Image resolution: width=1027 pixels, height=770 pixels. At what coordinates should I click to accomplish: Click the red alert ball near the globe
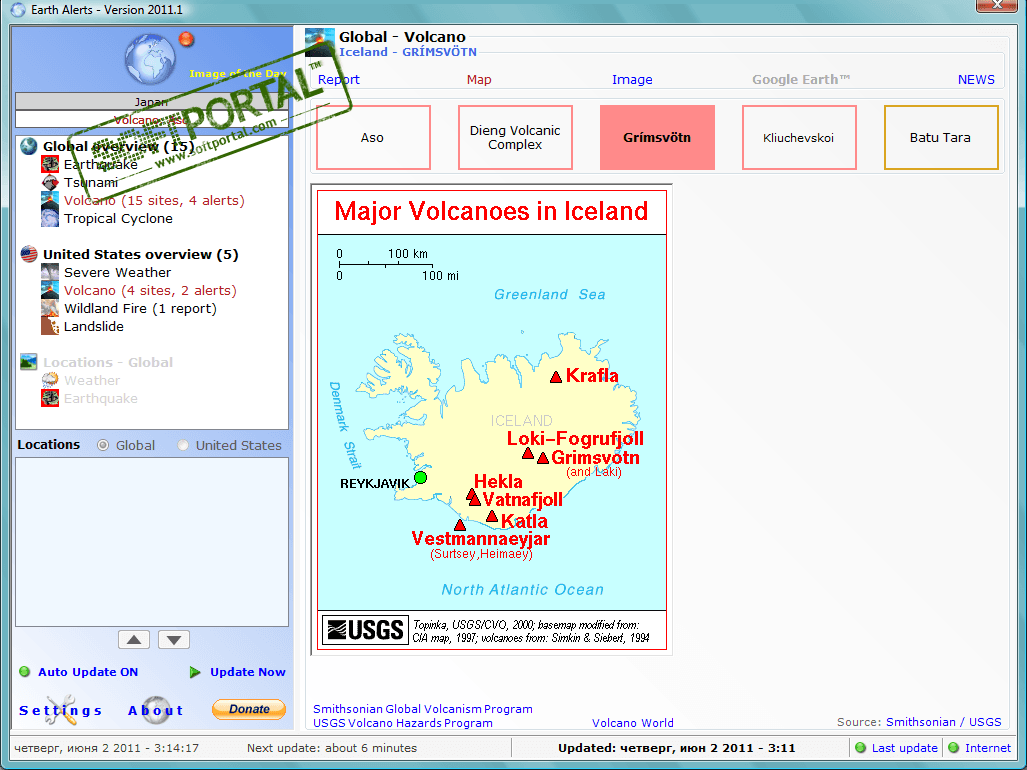(x=187, y=39)
